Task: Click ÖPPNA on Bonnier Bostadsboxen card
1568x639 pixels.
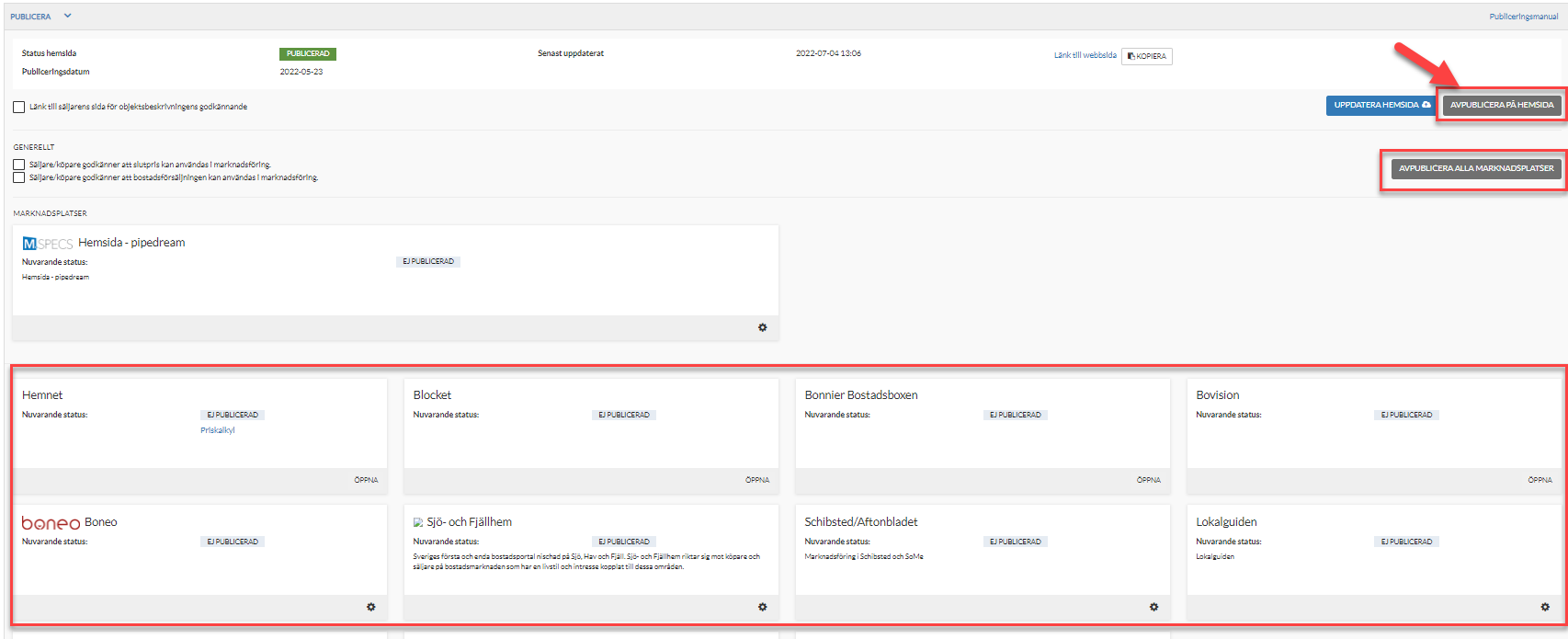Action: [x=1149, y=480]
